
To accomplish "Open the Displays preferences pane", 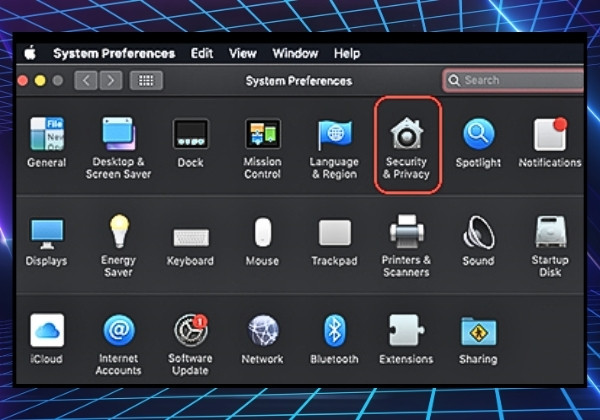I will 47,242.
